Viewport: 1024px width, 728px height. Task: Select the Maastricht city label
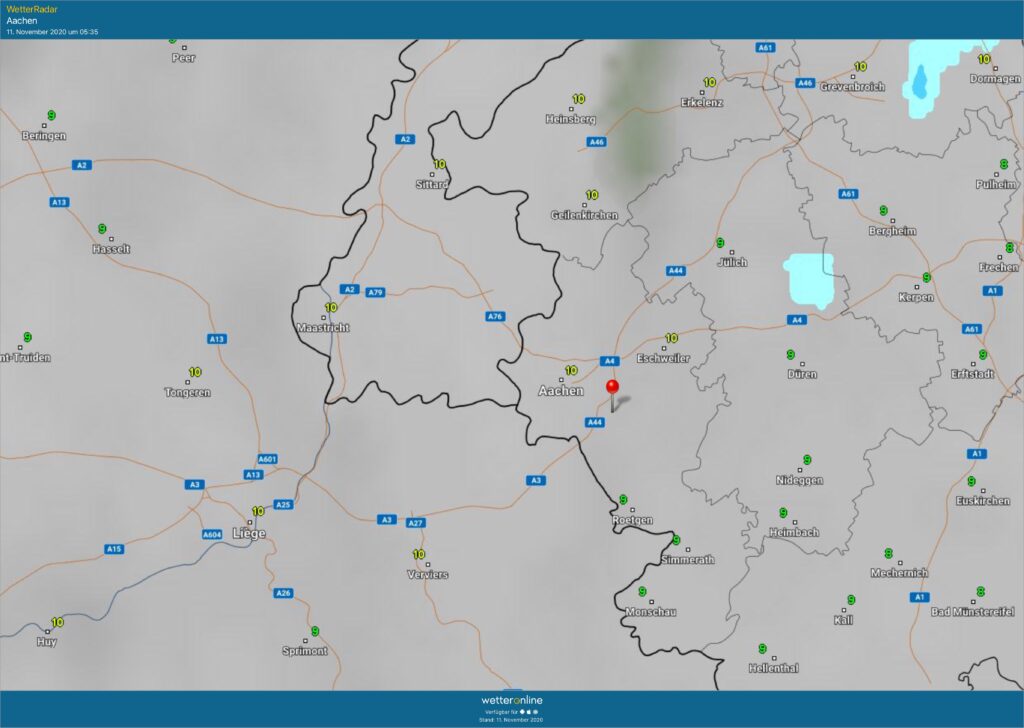point(323,328)
